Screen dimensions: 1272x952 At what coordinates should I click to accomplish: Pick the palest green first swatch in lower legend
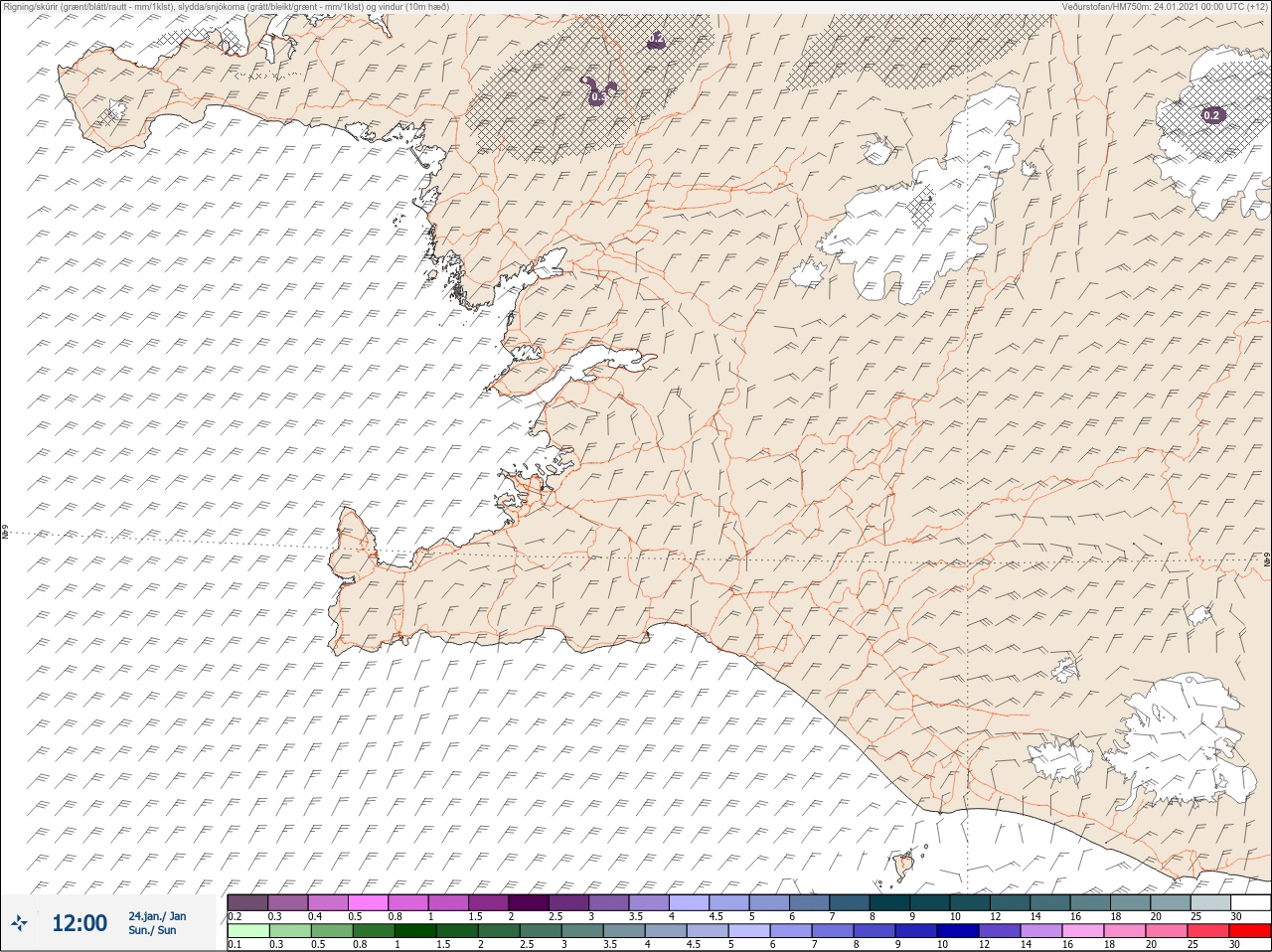click(x=247, y=931)
